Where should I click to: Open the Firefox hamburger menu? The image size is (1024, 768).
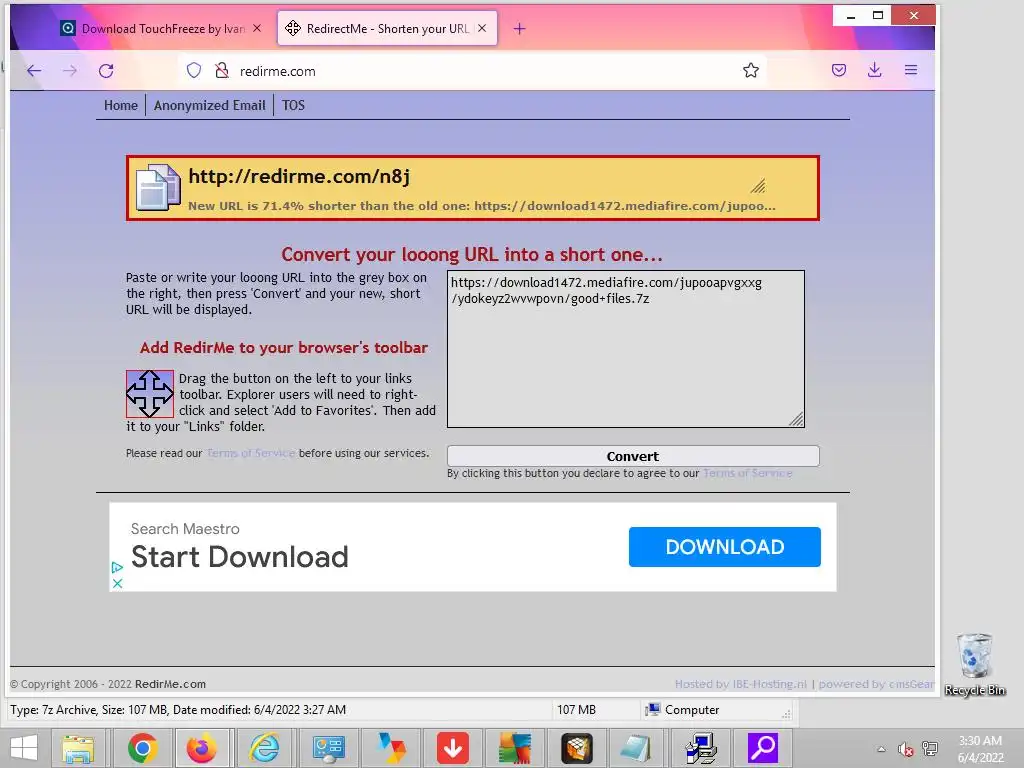coord(911,71)
